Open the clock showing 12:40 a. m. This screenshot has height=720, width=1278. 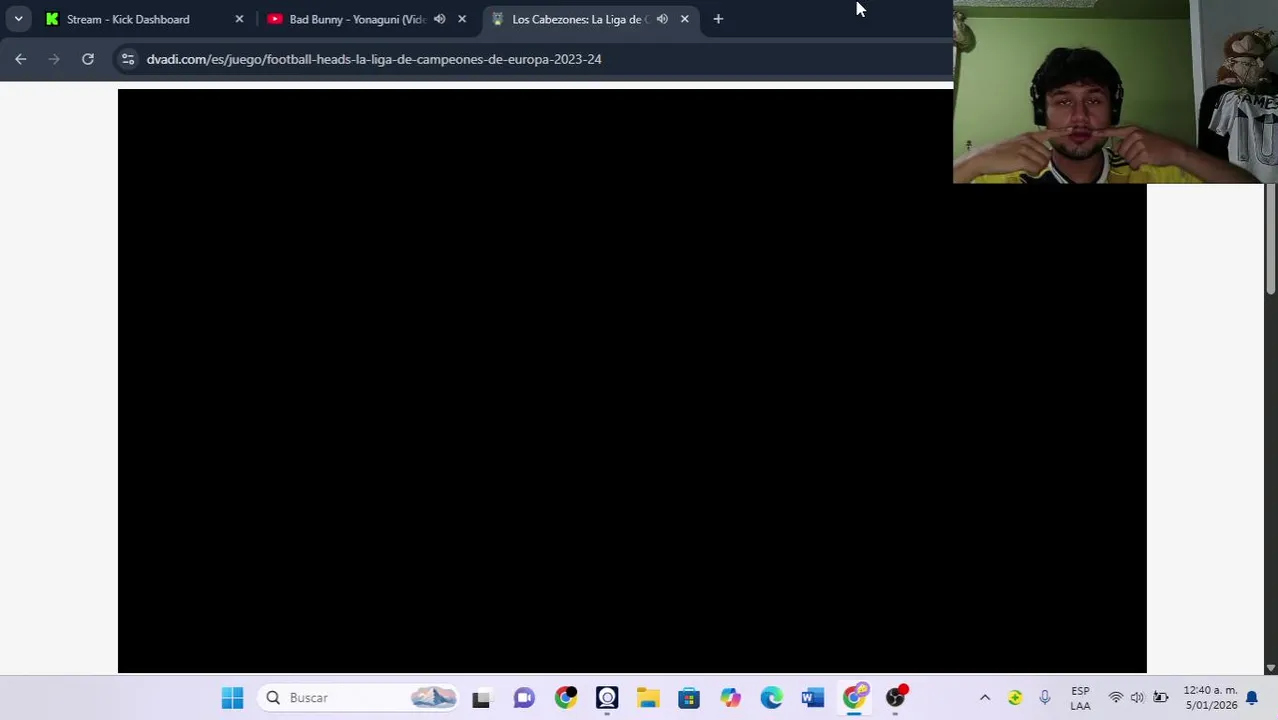(x=1210, y=698)
